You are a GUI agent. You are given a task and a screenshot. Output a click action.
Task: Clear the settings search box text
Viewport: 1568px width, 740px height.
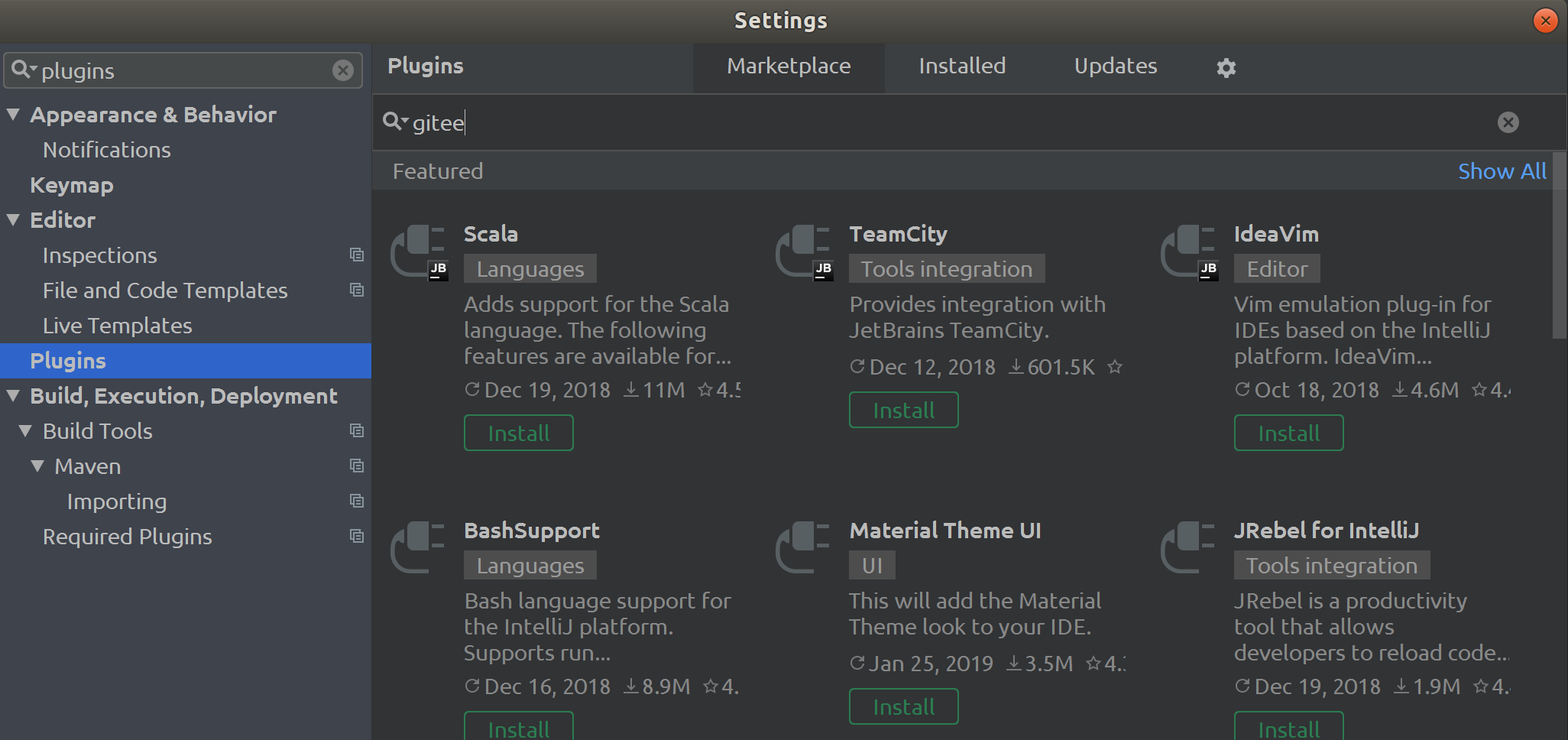tap(343, 70)
